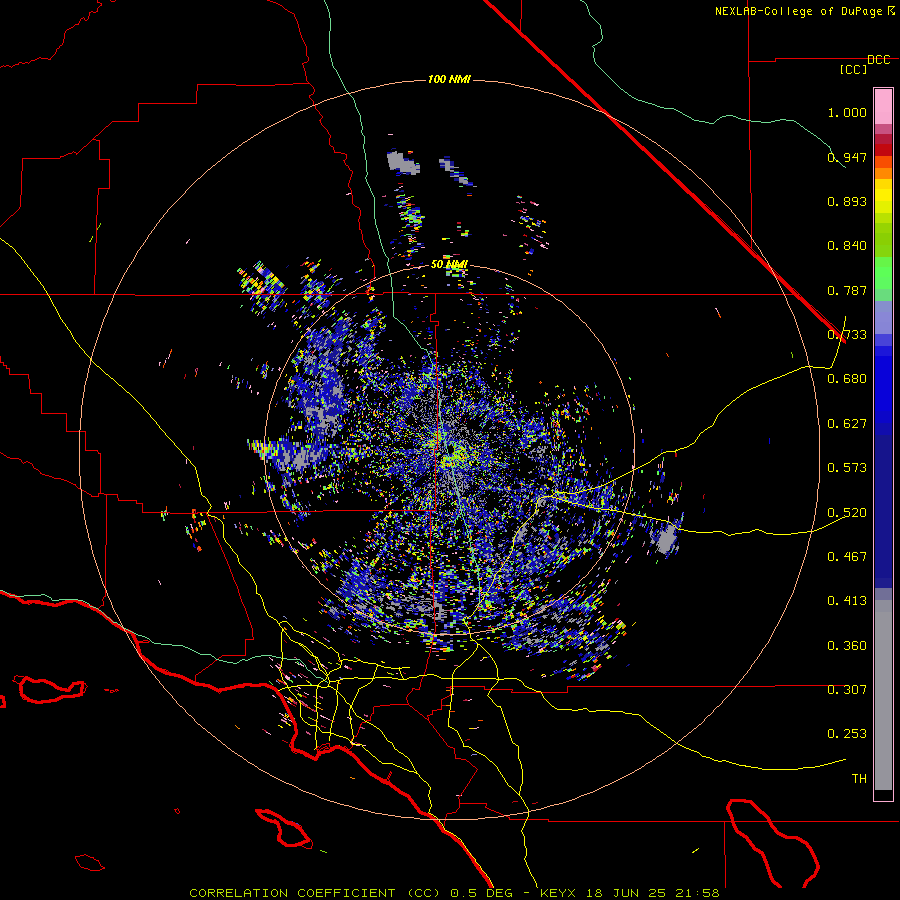Viewport: 900px width, 900px height.
Task: Select the DCC label above the scale
Action: point(879,60)
